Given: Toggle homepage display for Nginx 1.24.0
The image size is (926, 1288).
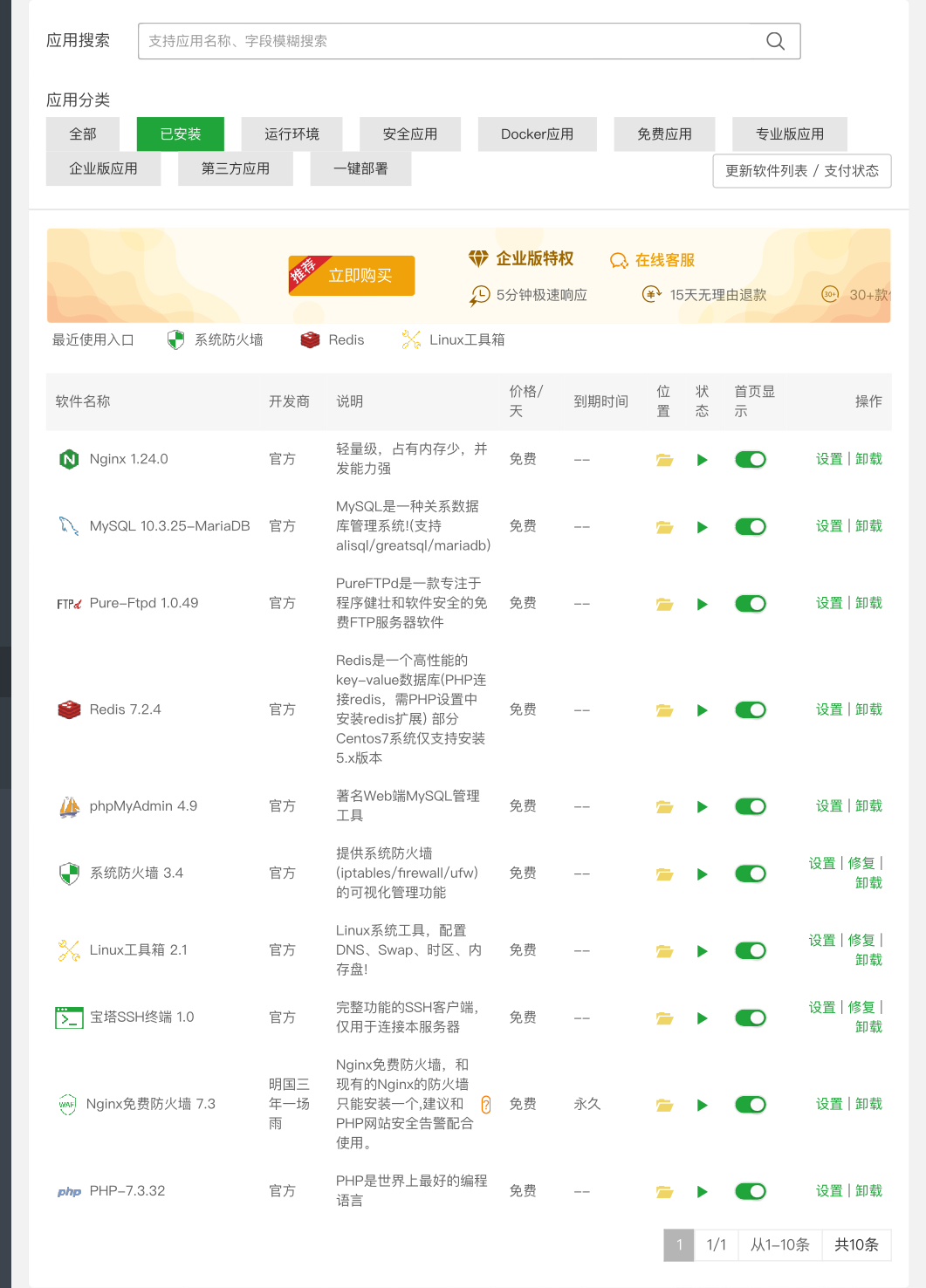Looking at the screenshot, I should (751, 459).
